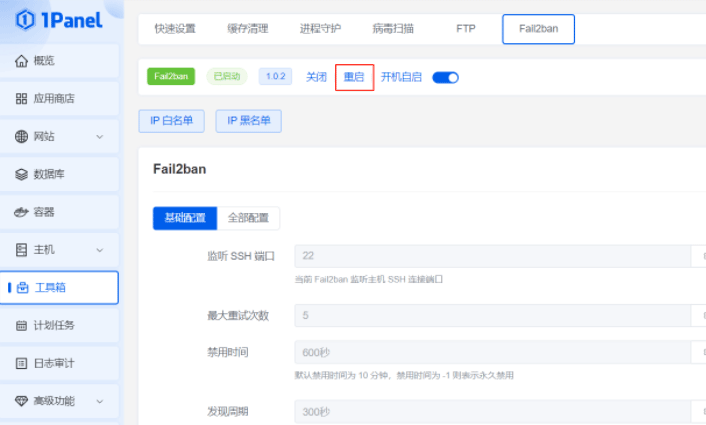Viewport: 706px width, 425px height.
Task: Click the 监听 SSH 端口 label
Action: (x=241, y=256)
